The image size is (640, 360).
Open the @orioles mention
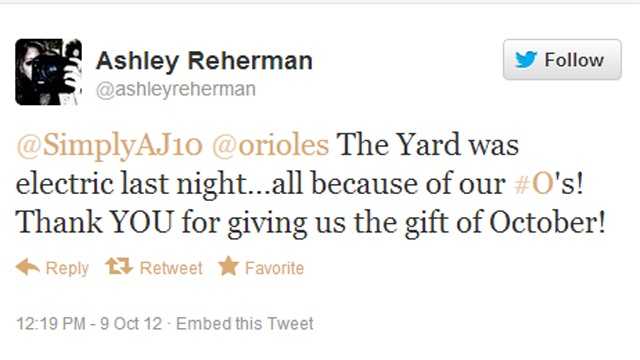pos(271,145)
